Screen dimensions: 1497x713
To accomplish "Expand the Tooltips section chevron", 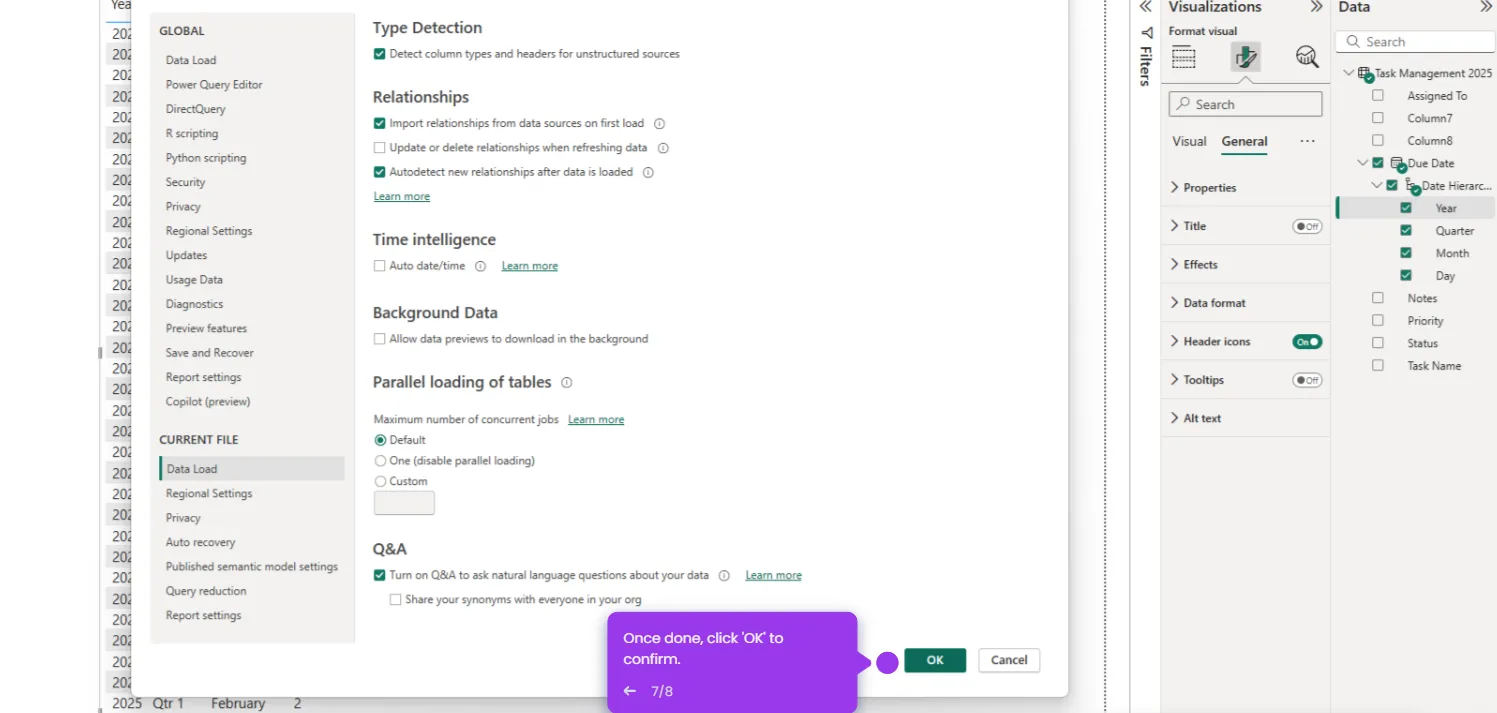I will point(1174,380).
